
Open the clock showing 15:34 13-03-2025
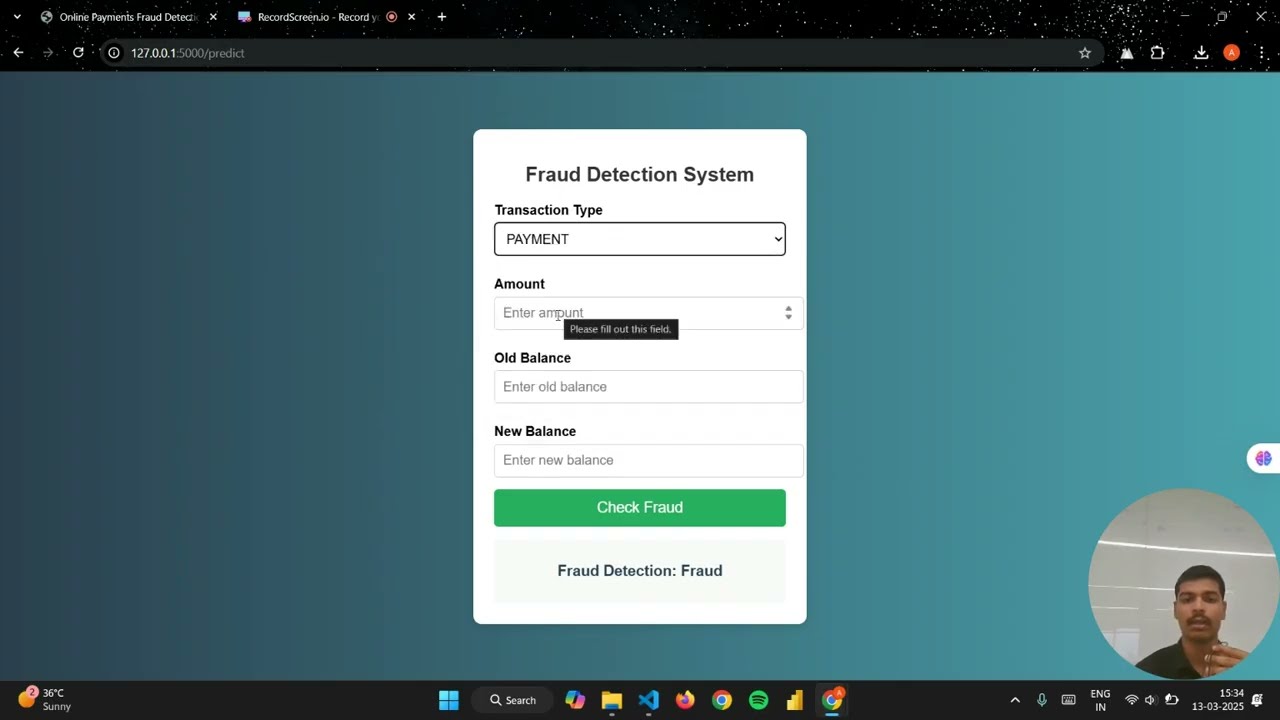[1217, 700]
